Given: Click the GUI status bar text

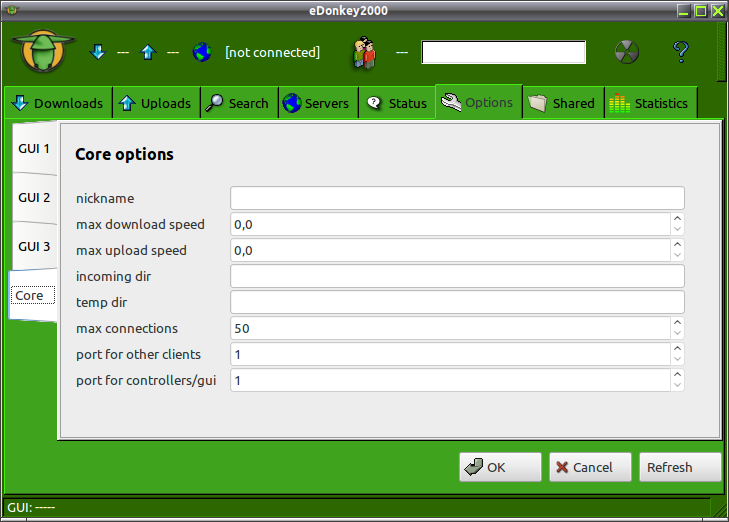Looking at the screenshot, I should click(31, 507).
